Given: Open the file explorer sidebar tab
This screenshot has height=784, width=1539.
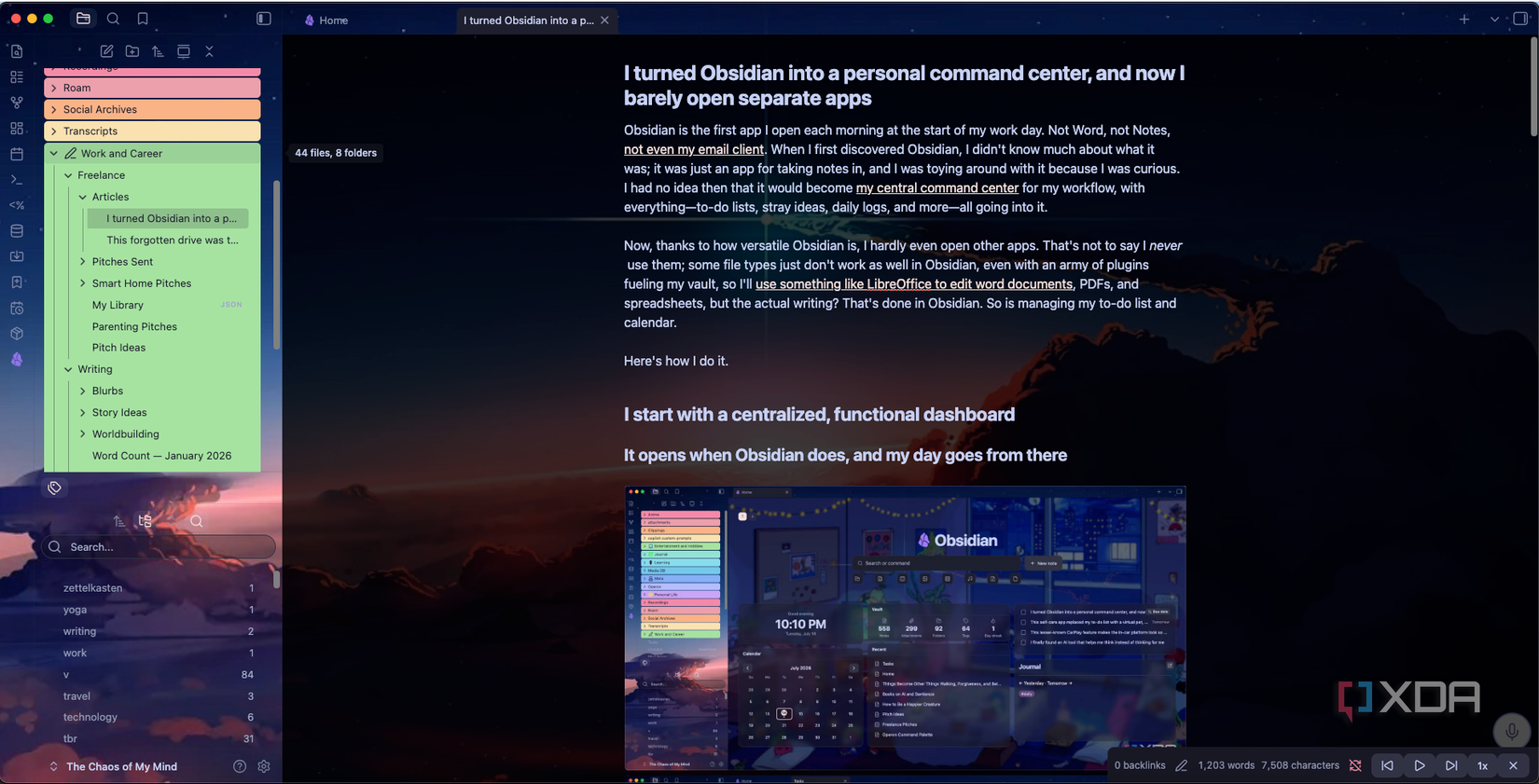Looking at the screenshot, I should 83,19.
